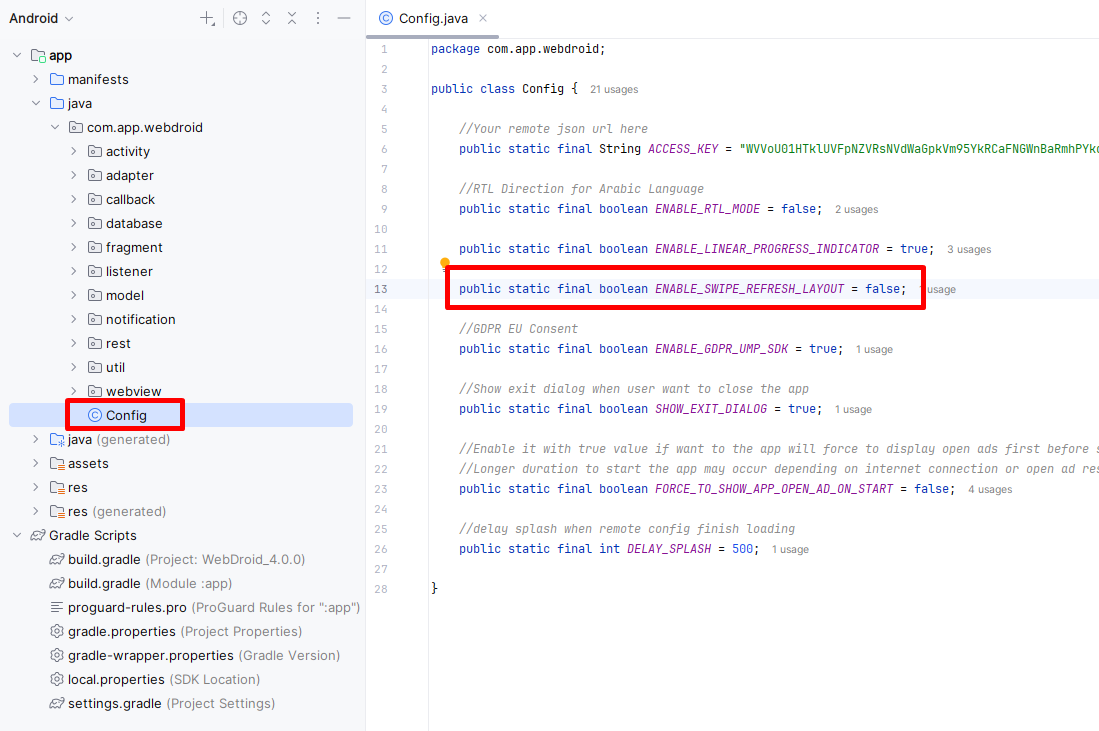Image resolution: width=1099 pixels, height=731 pixels.
Task: Click the collapse all icon in project toolbar
Action: [x=292, y=19]
